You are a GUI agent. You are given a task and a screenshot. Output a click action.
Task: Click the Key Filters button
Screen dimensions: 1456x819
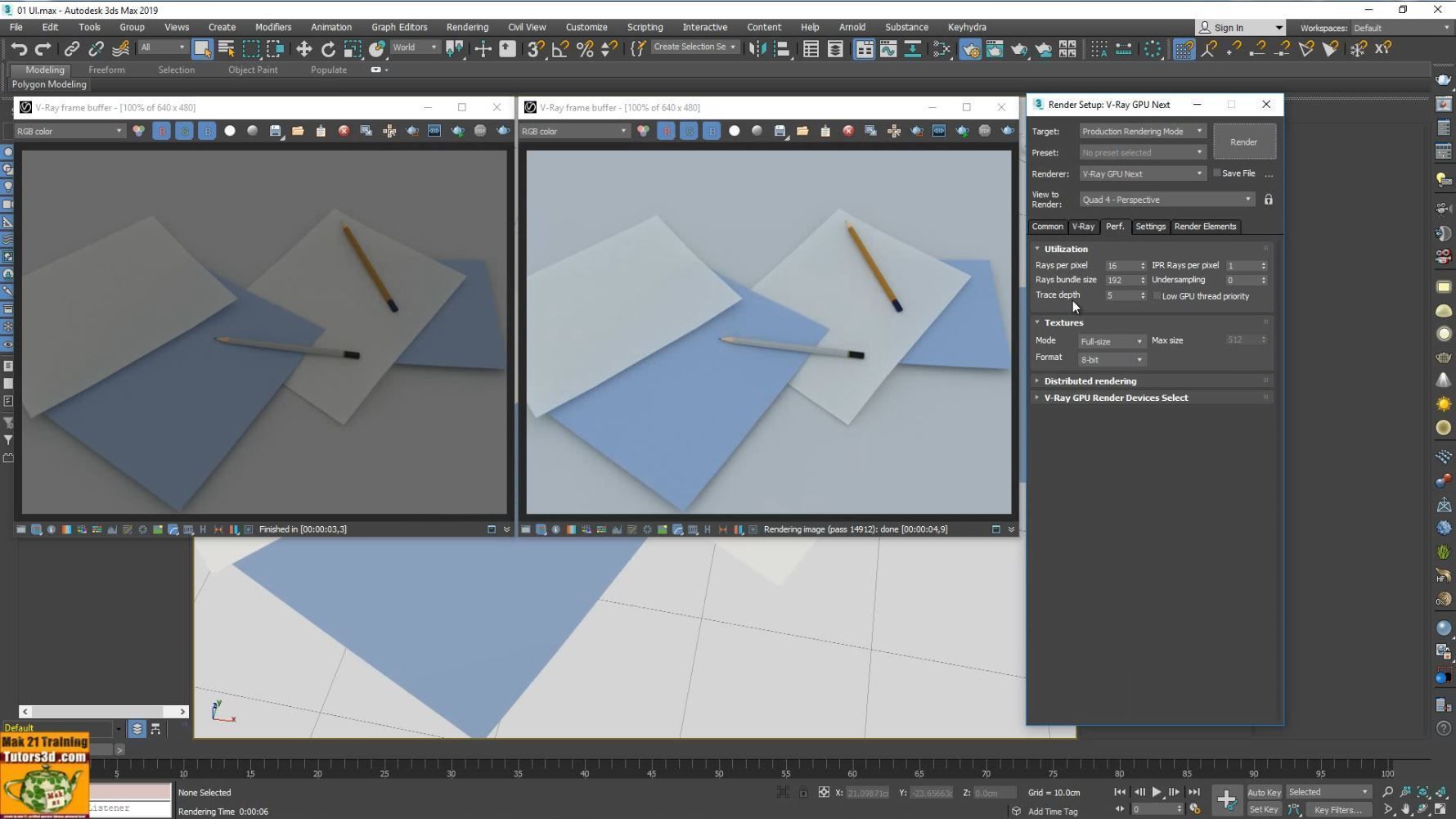(1337, 810)
